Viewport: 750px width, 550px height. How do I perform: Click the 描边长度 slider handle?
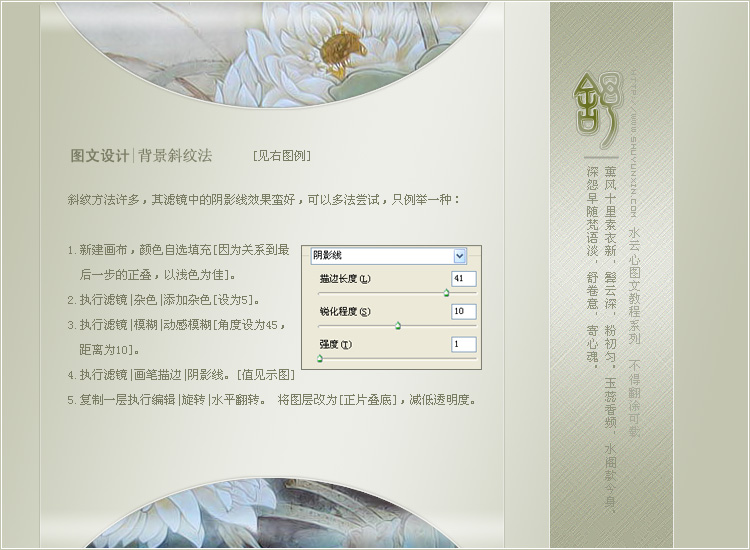(446, 293)
